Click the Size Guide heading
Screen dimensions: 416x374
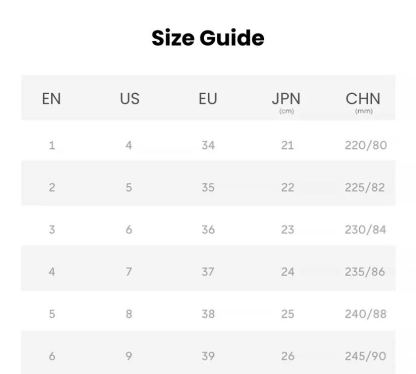coord(208,38)
